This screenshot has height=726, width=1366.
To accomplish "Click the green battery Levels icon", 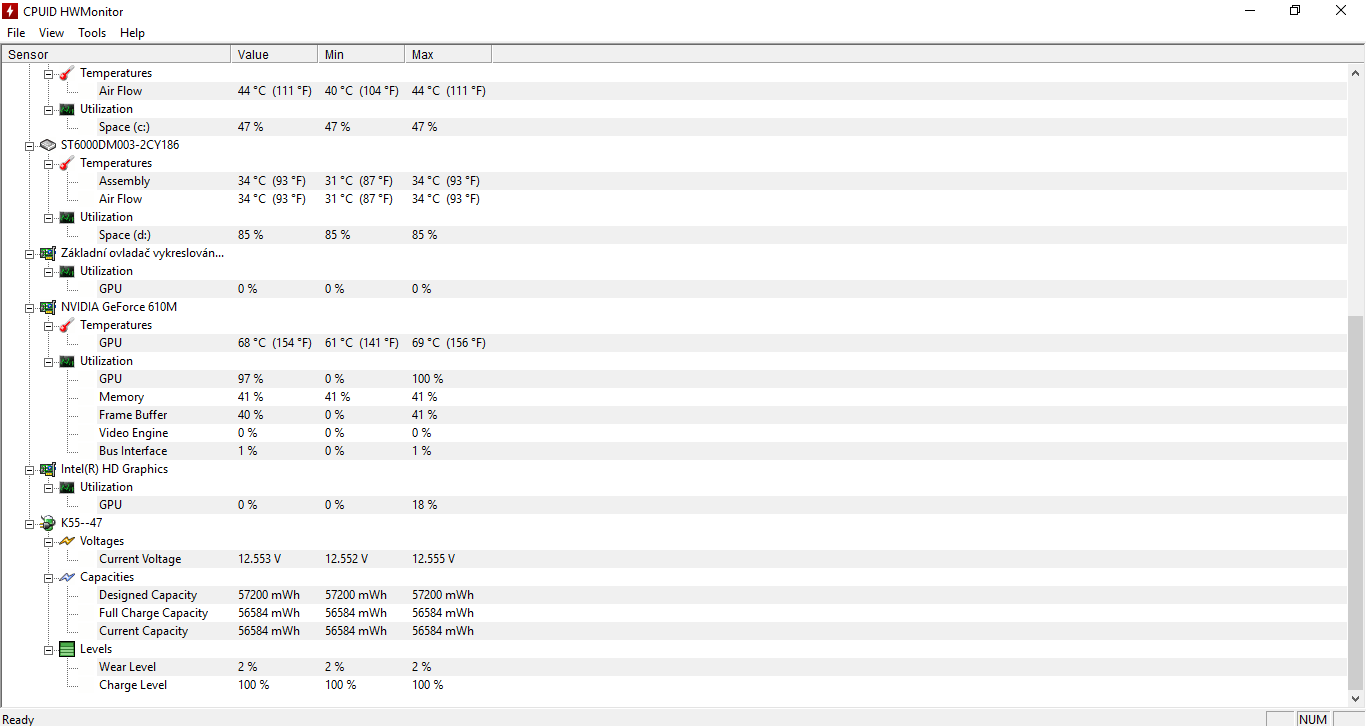I will tap(67, 649).
